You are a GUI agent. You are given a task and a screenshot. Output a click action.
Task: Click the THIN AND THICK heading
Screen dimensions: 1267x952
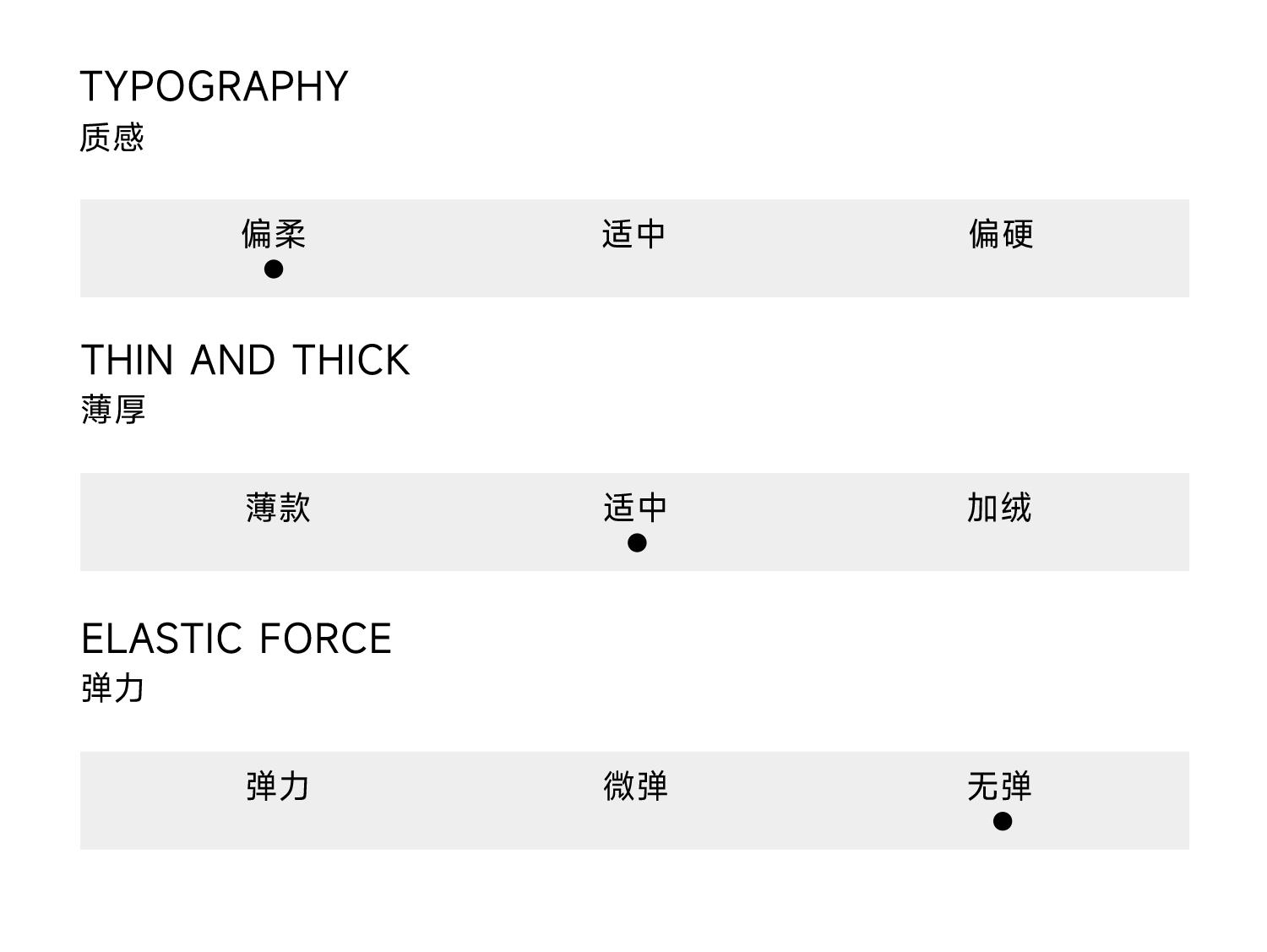click(x=245, y=361)
